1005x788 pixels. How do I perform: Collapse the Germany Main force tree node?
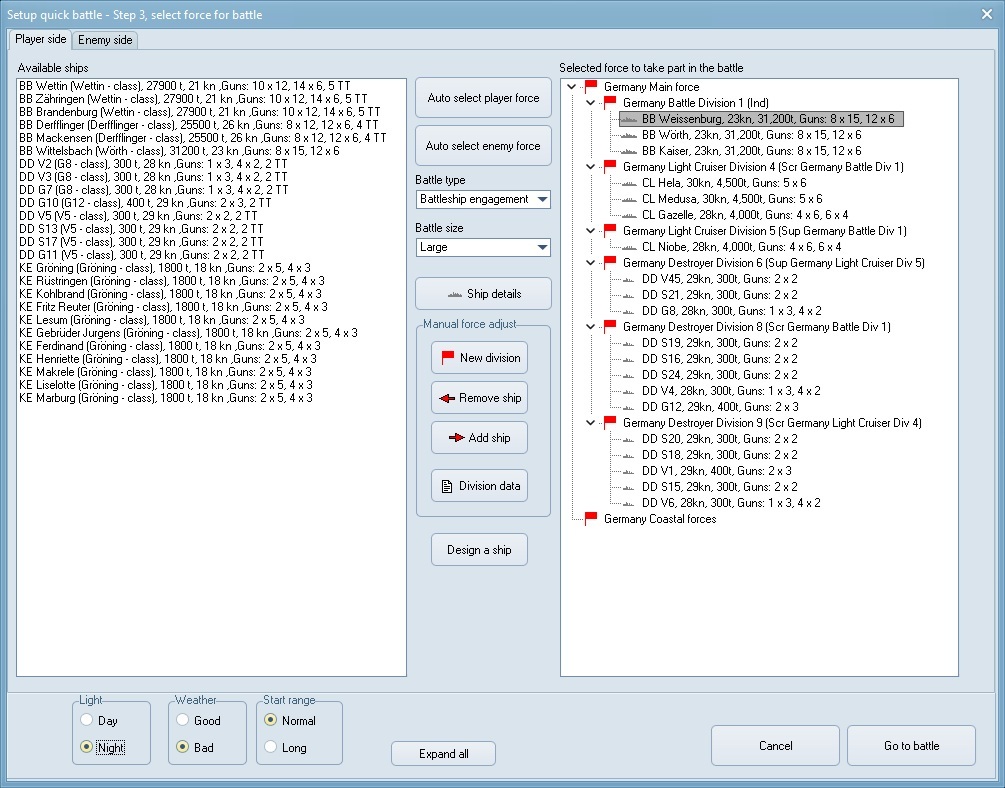[x=571, y=87]
